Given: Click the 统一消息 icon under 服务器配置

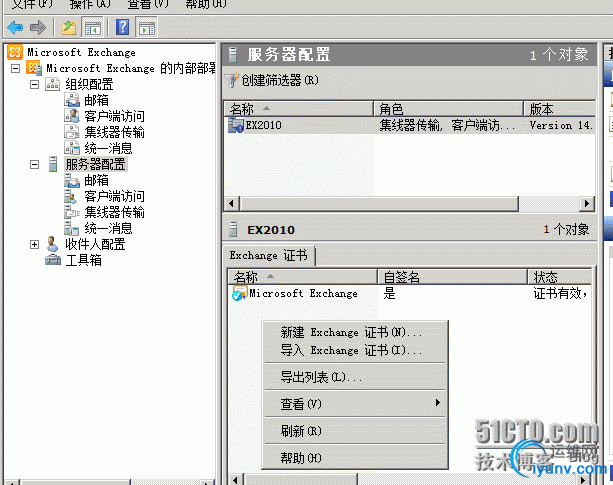Looking at the screenshot, I should [72, 228].
